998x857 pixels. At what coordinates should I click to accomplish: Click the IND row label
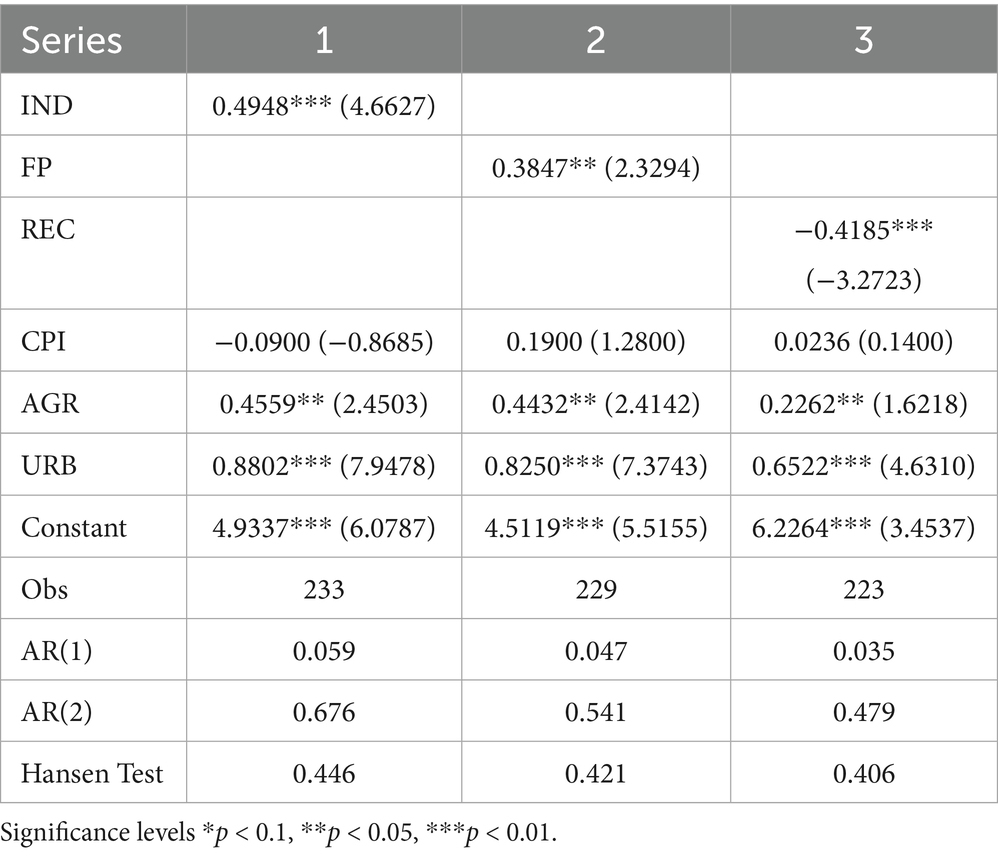click(x=47, y=105)
